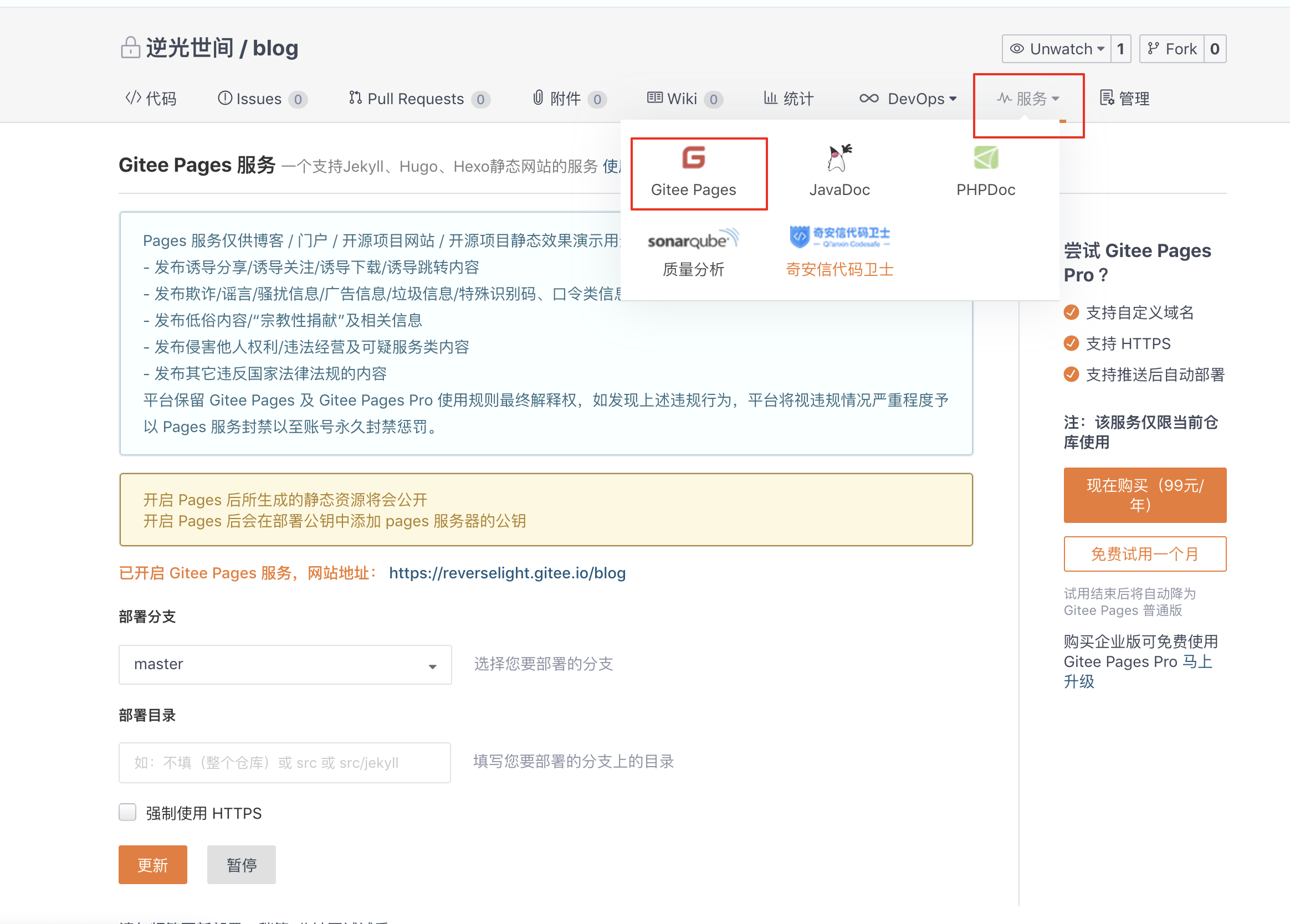Image resolution: width=1290 pixels, height=924 pixels.
Task: Open the PHPDoc green icon
Action: tap(986, 157)
